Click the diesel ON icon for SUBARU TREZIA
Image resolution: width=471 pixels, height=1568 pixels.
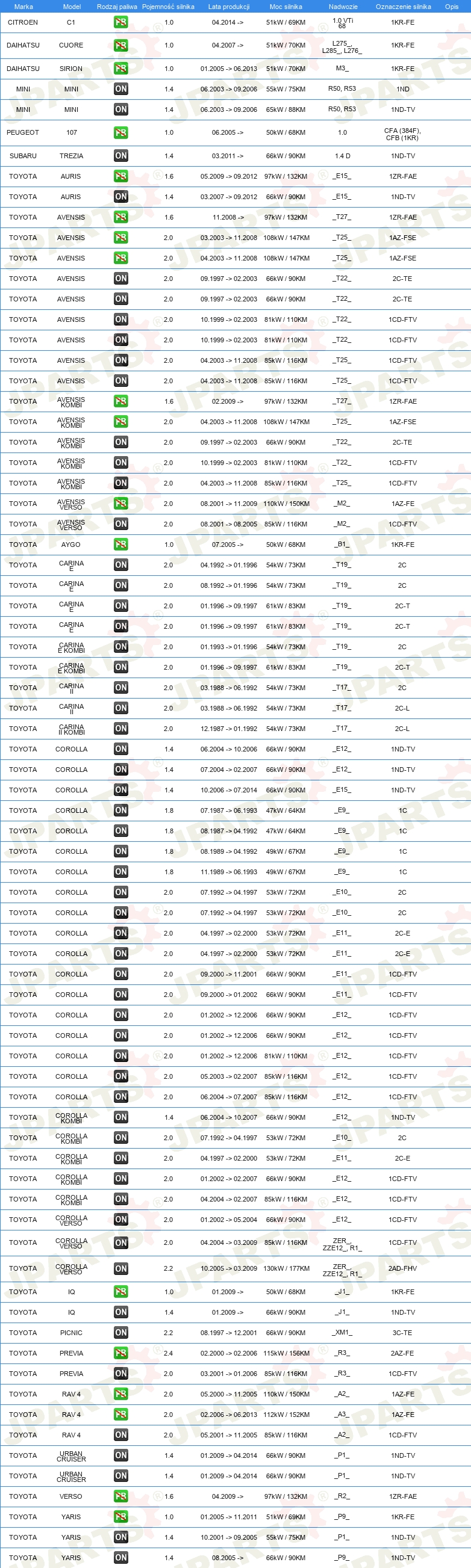click(x=120, y=156)
